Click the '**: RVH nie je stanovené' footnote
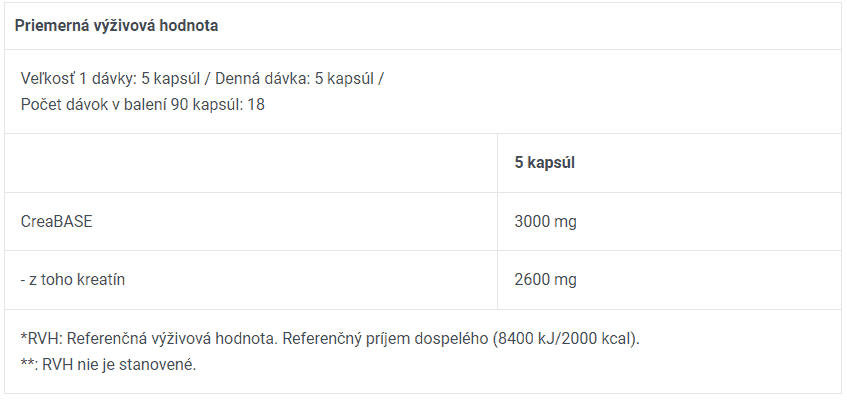This screenshot has width=847, height=407. (x=108, y=365)
